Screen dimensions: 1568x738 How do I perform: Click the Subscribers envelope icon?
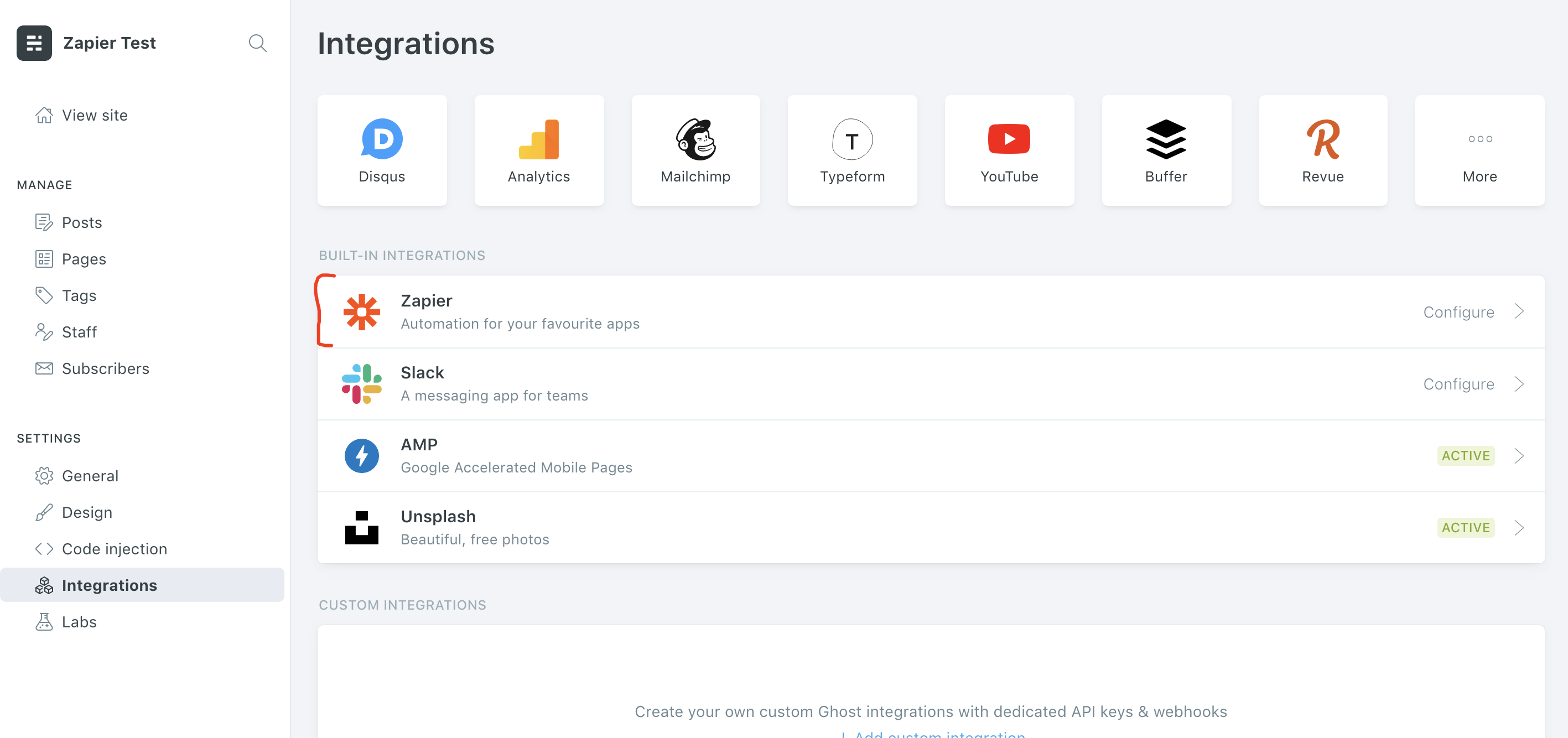click(44, 368)
